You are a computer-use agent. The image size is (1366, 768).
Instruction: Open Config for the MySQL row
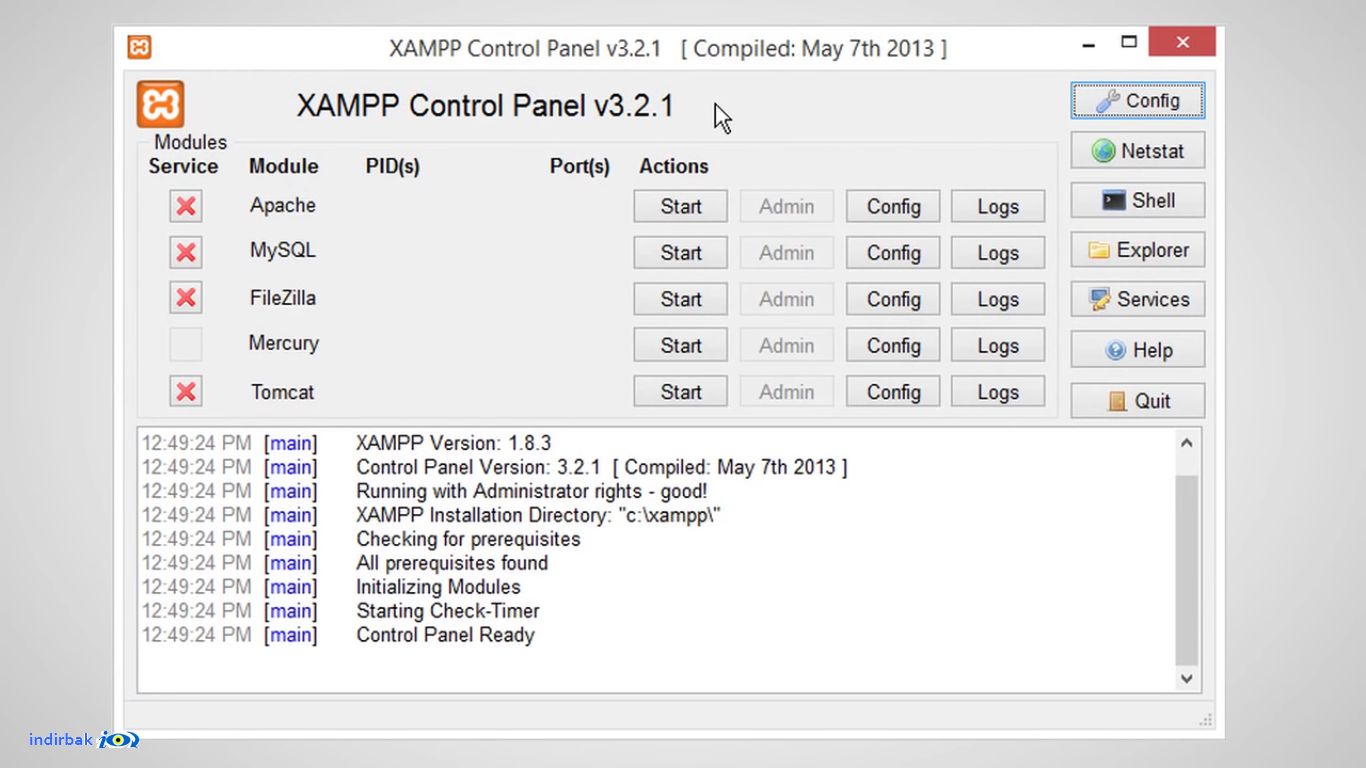point(893,253)
